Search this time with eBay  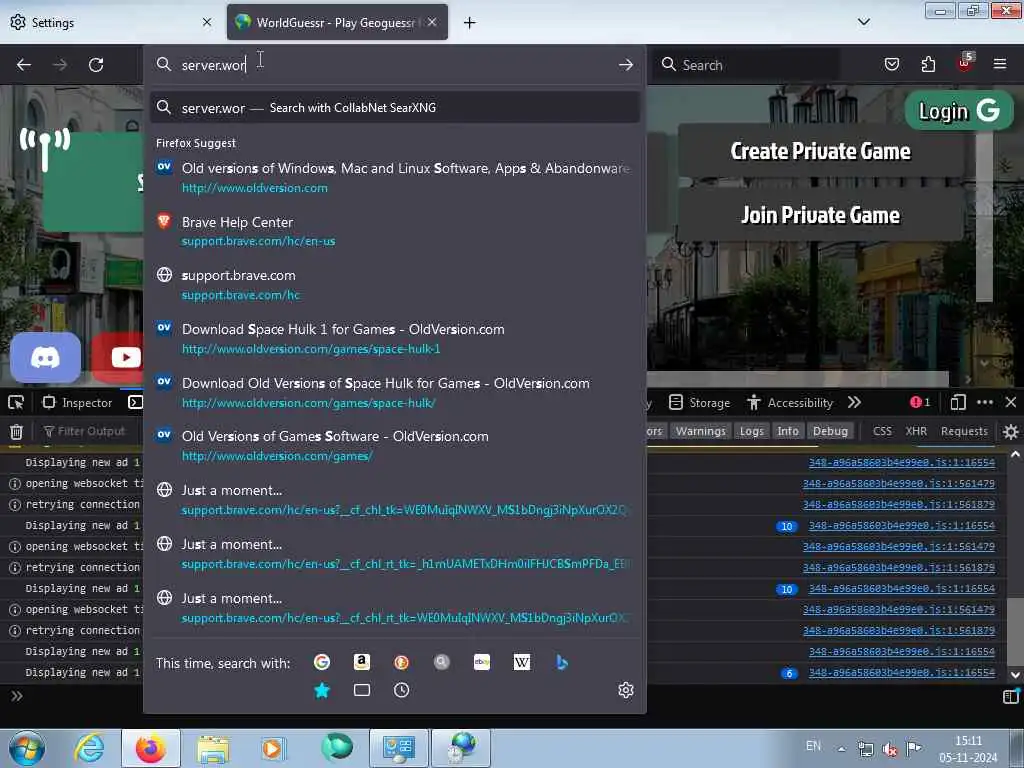(482, 662)
